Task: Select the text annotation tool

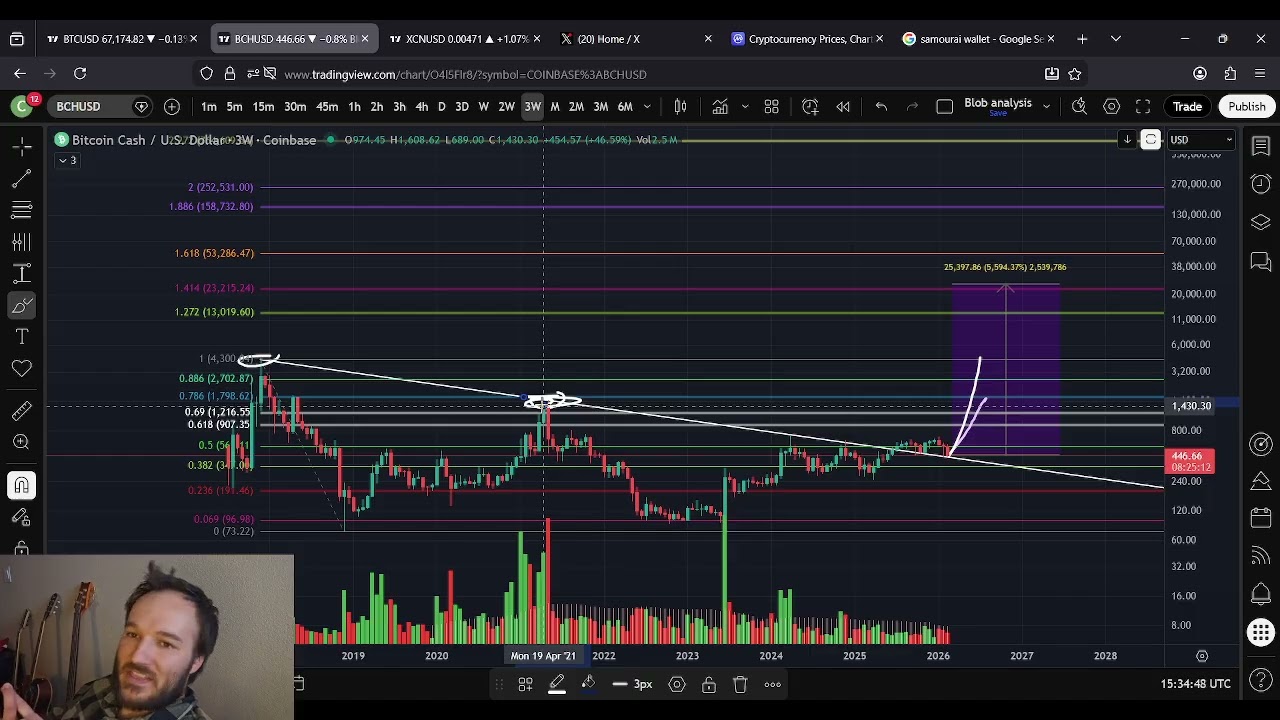Action: tap(21, 338)
